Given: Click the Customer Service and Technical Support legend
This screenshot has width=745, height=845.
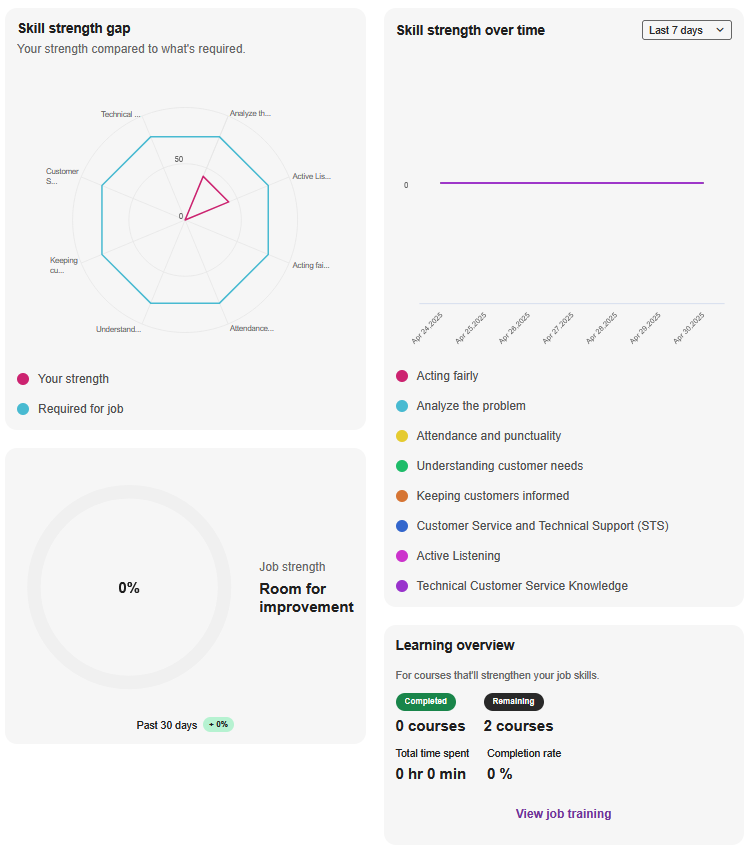Looking at the screenshot, I should (542, 526).
